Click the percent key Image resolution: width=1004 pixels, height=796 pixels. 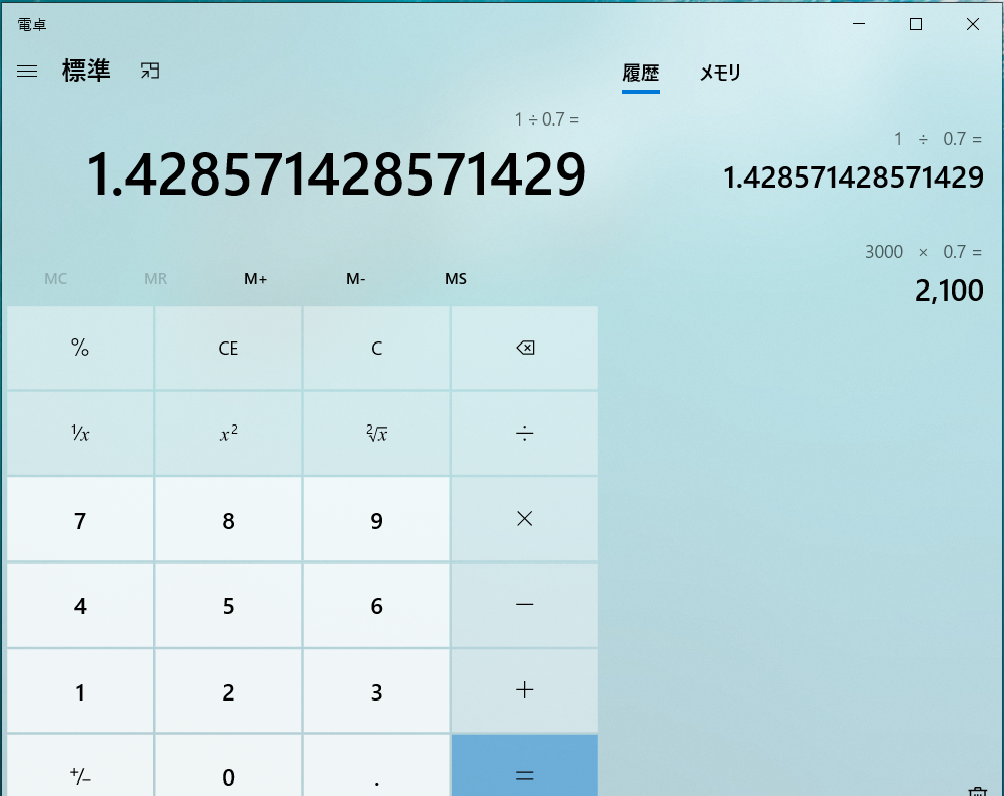(80, 348)
